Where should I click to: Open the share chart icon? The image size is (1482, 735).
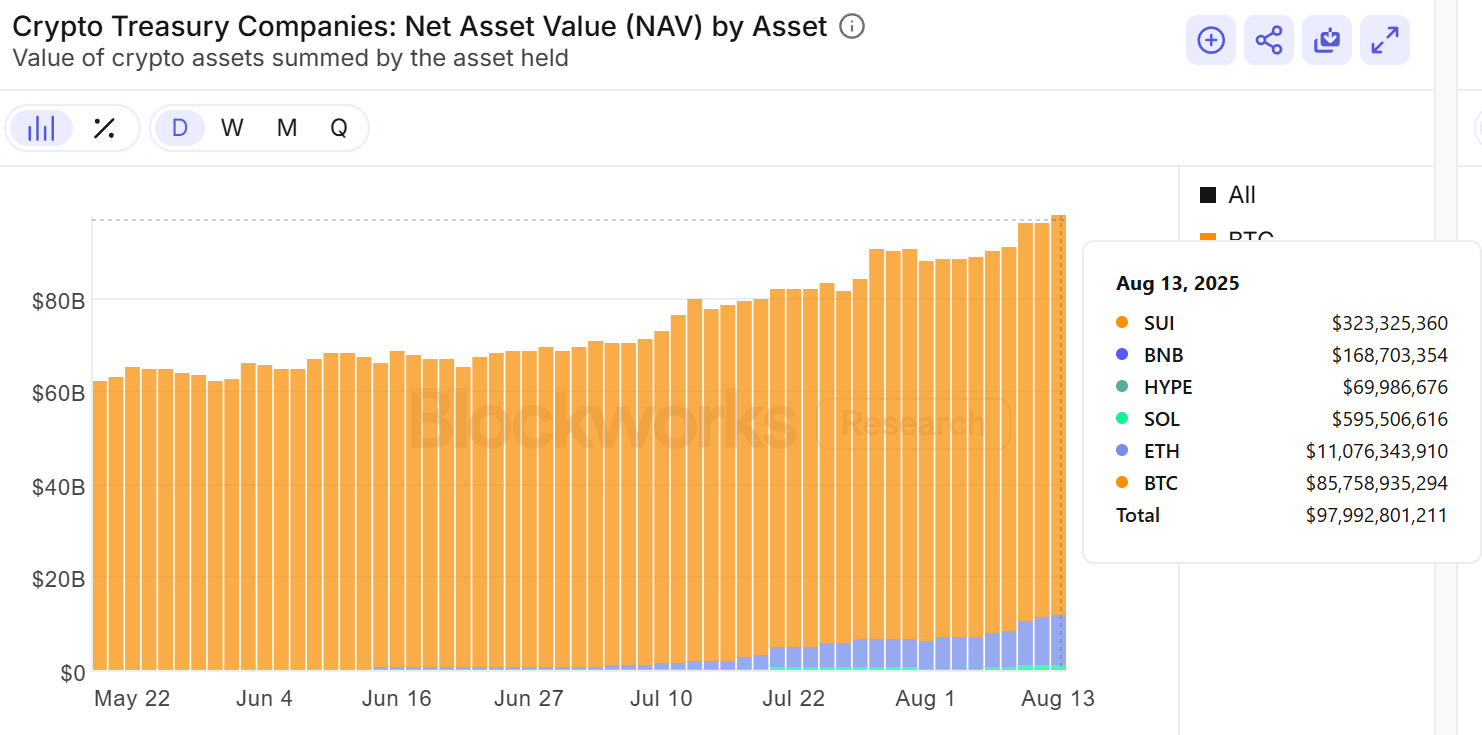pyautogui.click(x=1269, y=41)
